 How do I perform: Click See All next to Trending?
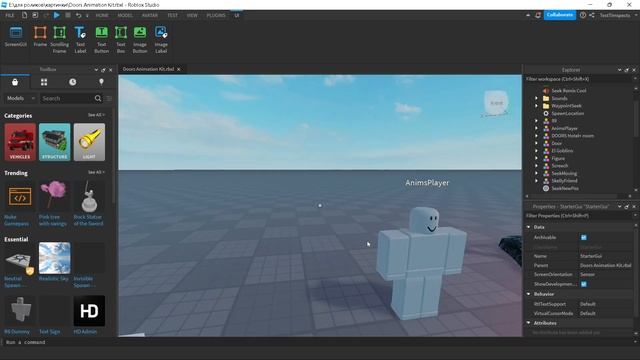pyautogui.click(x=96, y=172)
